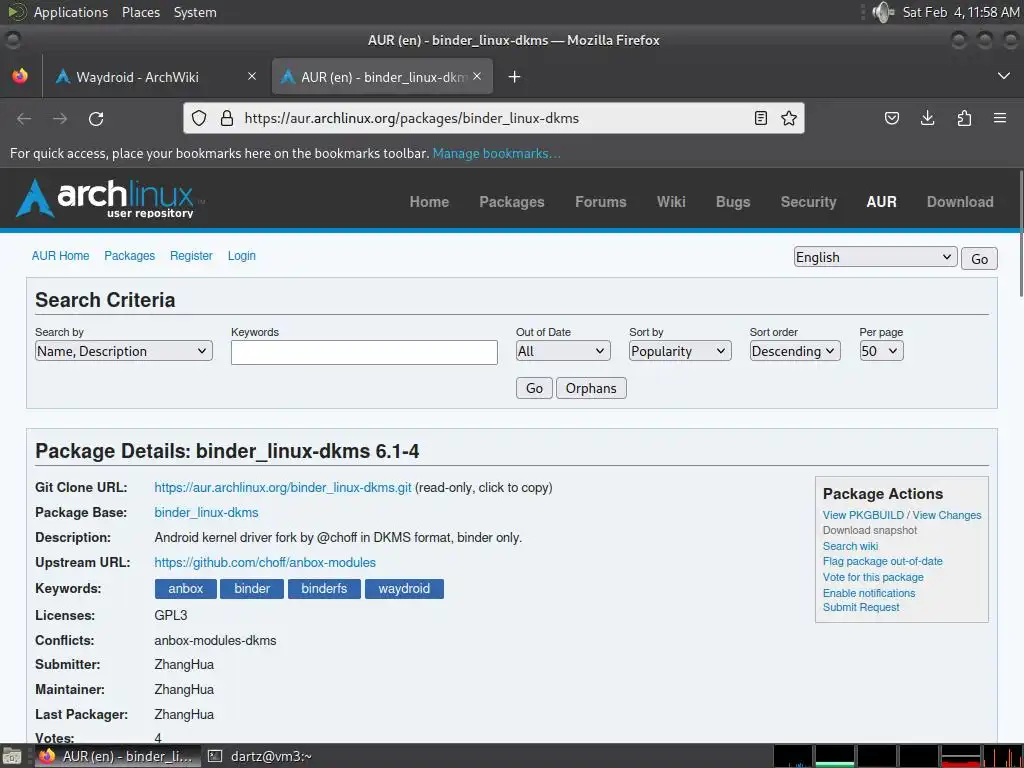Open Bugs in Arch navigation bar
This screenshot has height=768, width=1024.
tap(733, 202)
